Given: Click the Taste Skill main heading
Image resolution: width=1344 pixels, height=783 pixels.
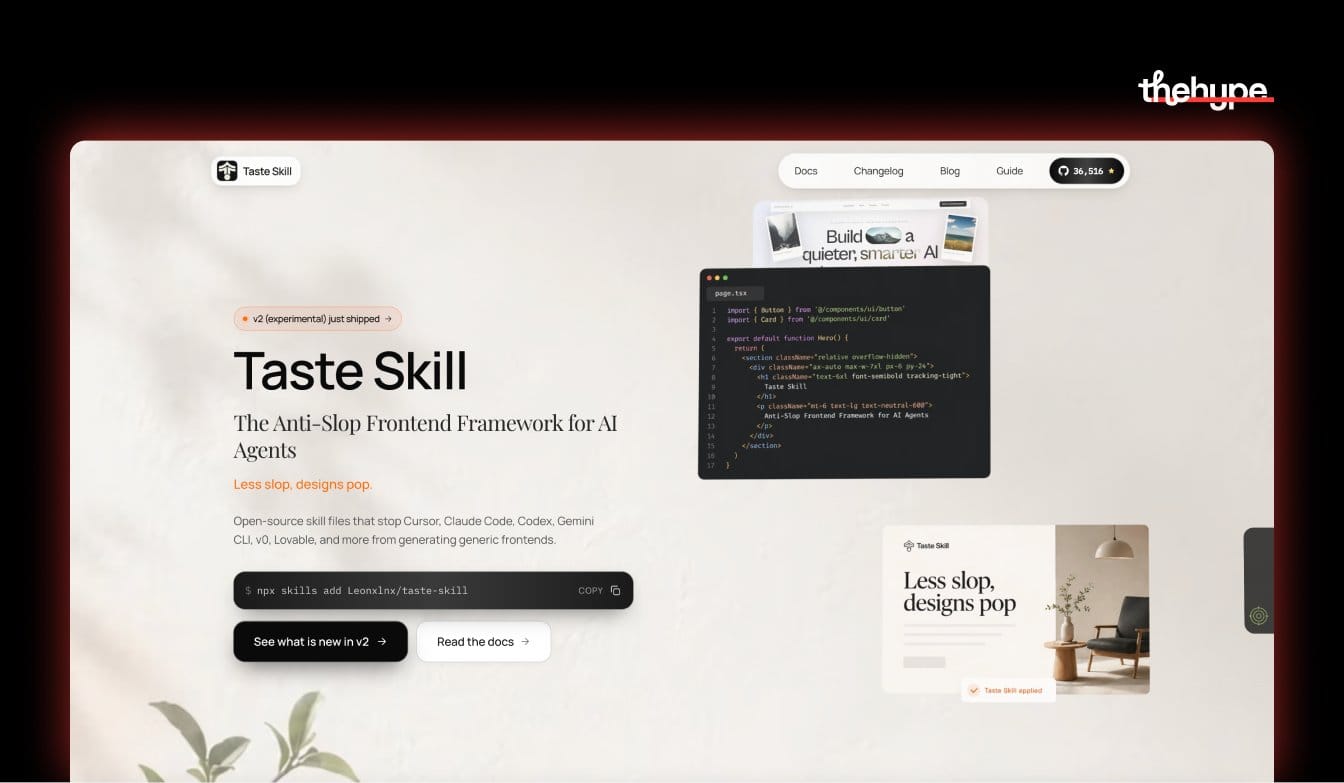Looking at the screenshot, I should click(x=351, y=371).
